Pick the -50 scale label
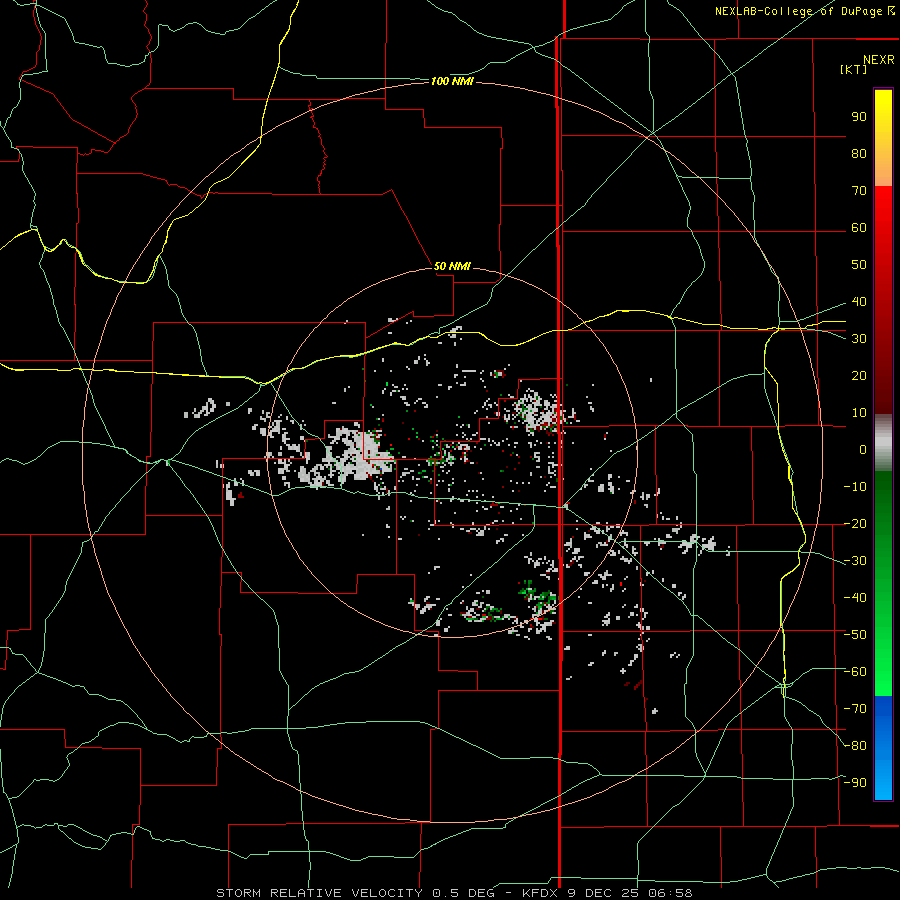This screenshot has height=900, width=900. [x=855, y=635]
